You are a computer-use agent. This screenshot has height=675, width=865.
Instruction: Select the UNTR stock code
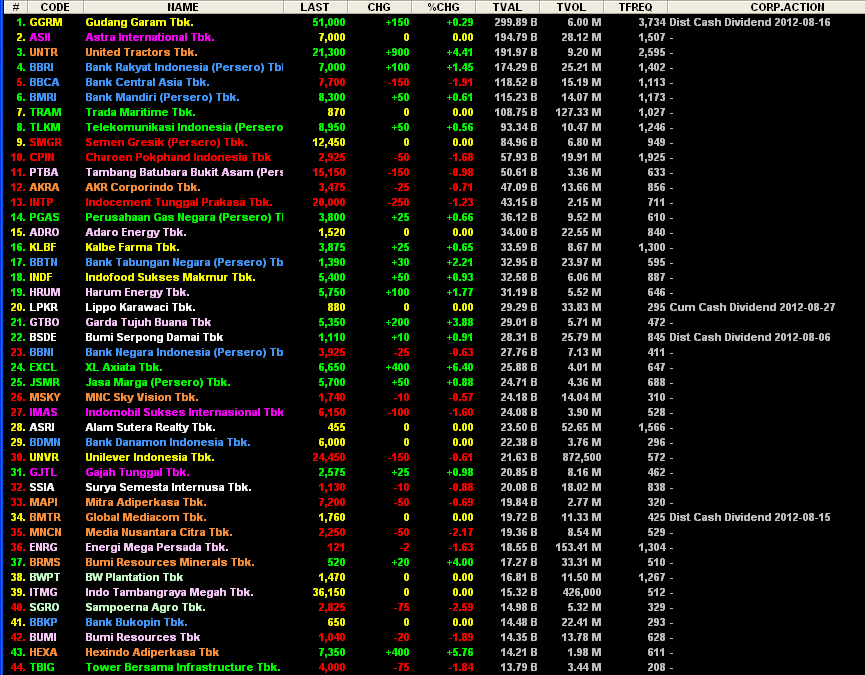44,52
